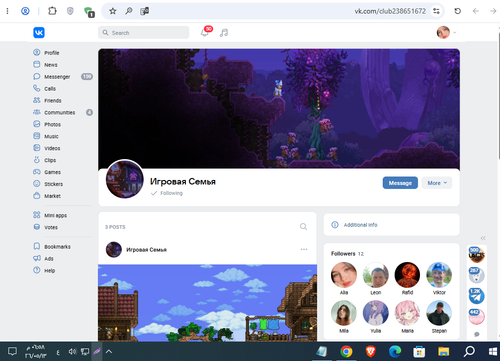Open the notifications bell icon

[x=204, y=33]
